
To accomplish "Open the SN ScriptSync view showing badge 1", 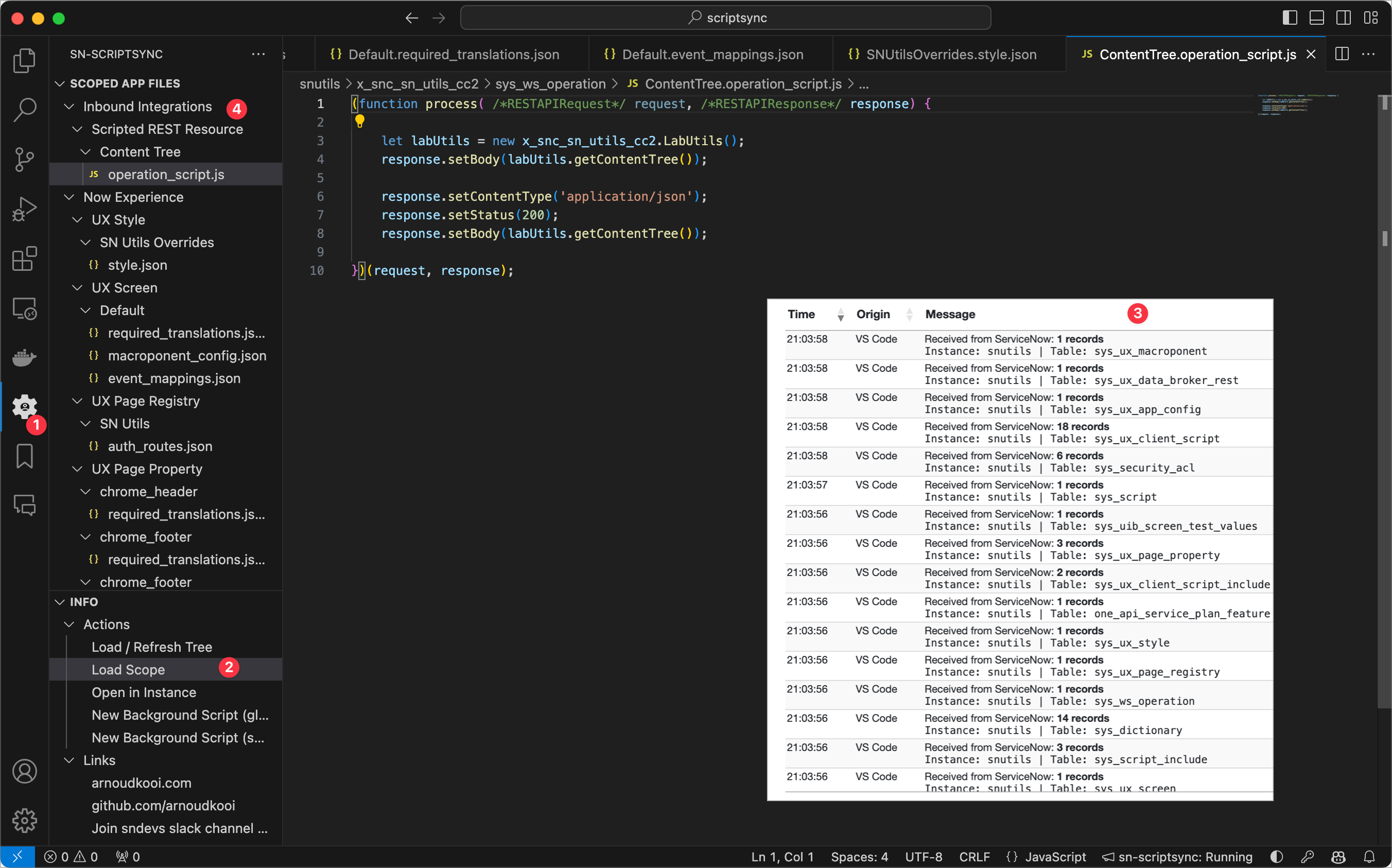I will point(25,407).
